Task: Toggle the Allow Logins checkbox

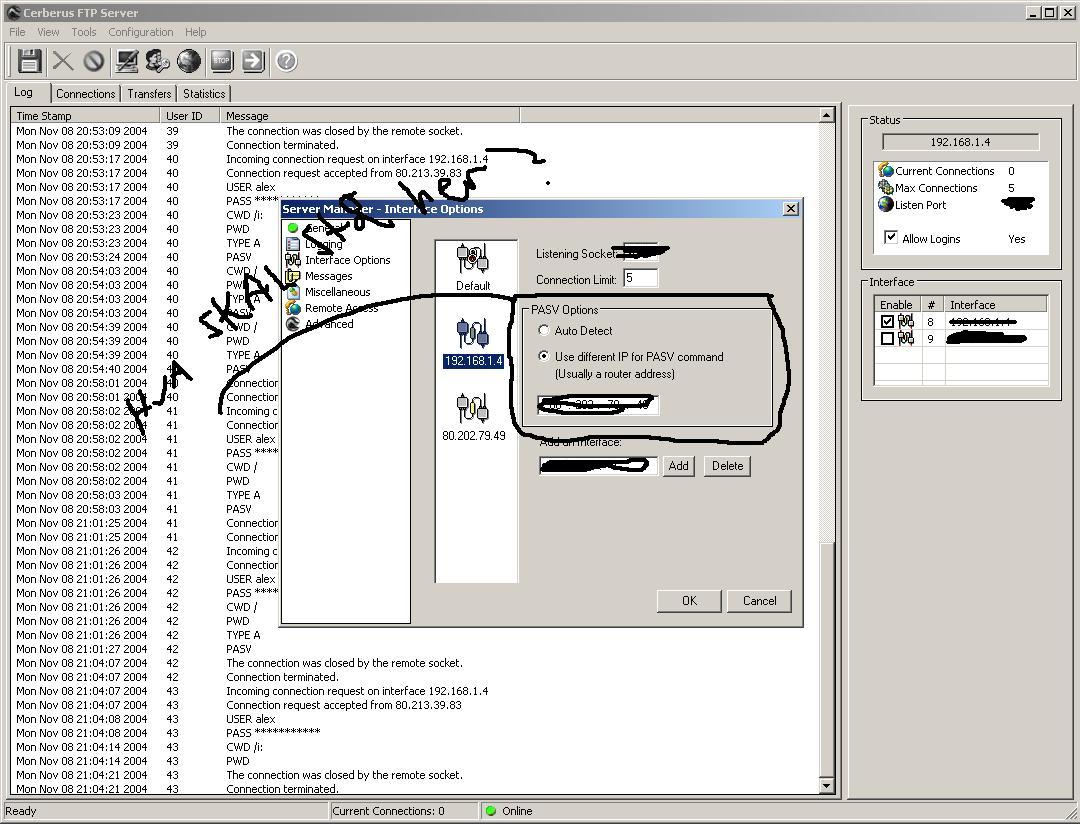Action: (x=891, y=238)
